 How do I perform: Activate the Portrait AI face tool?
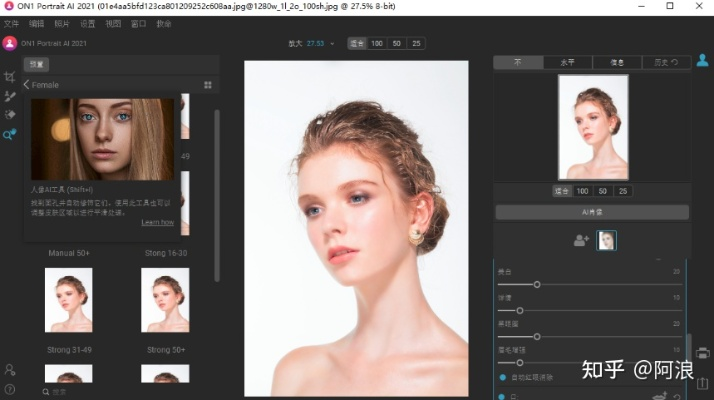9,134
